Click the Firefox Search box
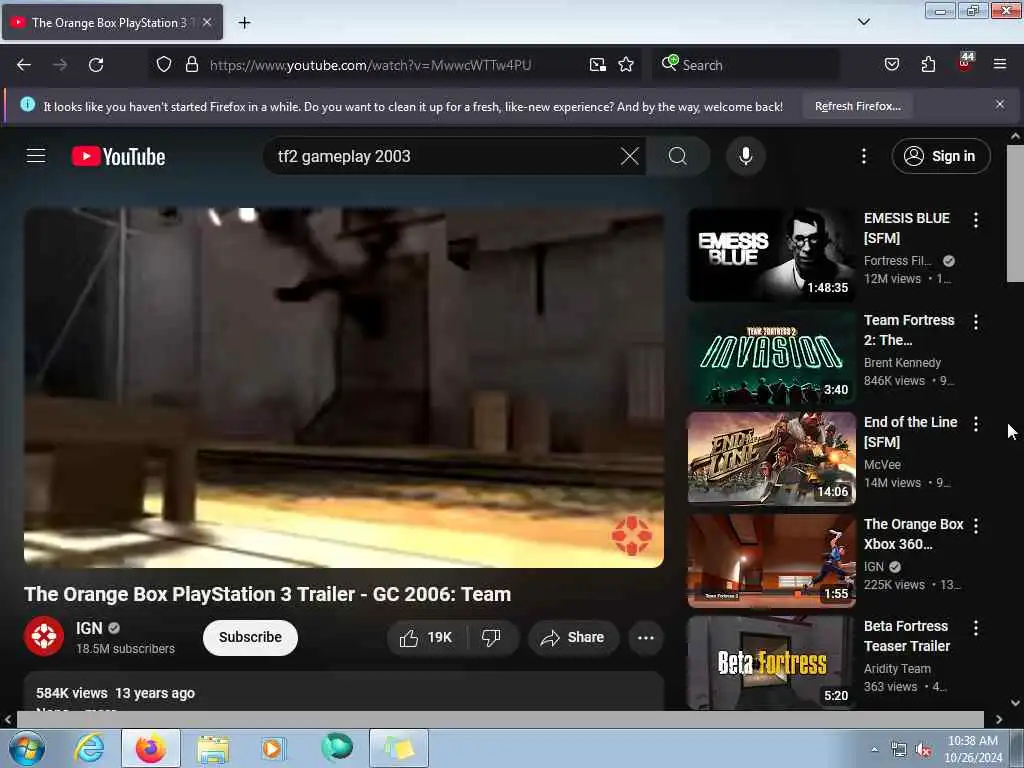 (x=746, y=65)
